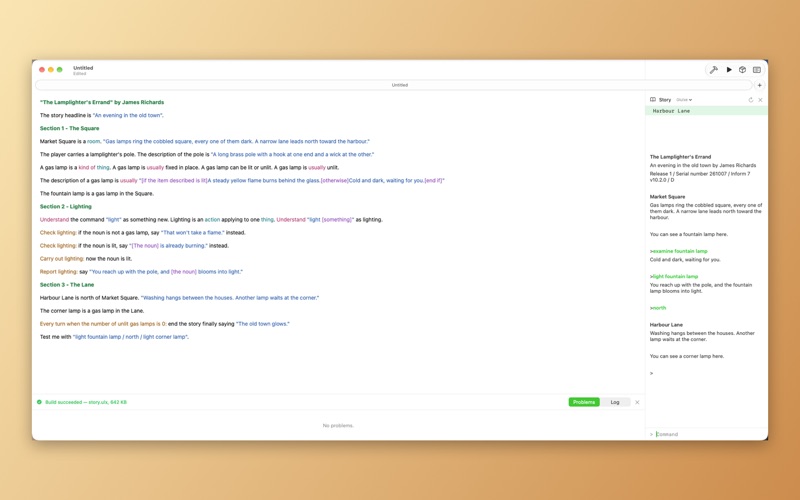Click the '>examine fountain lamp' command in transcript

[x=679, y=251]
